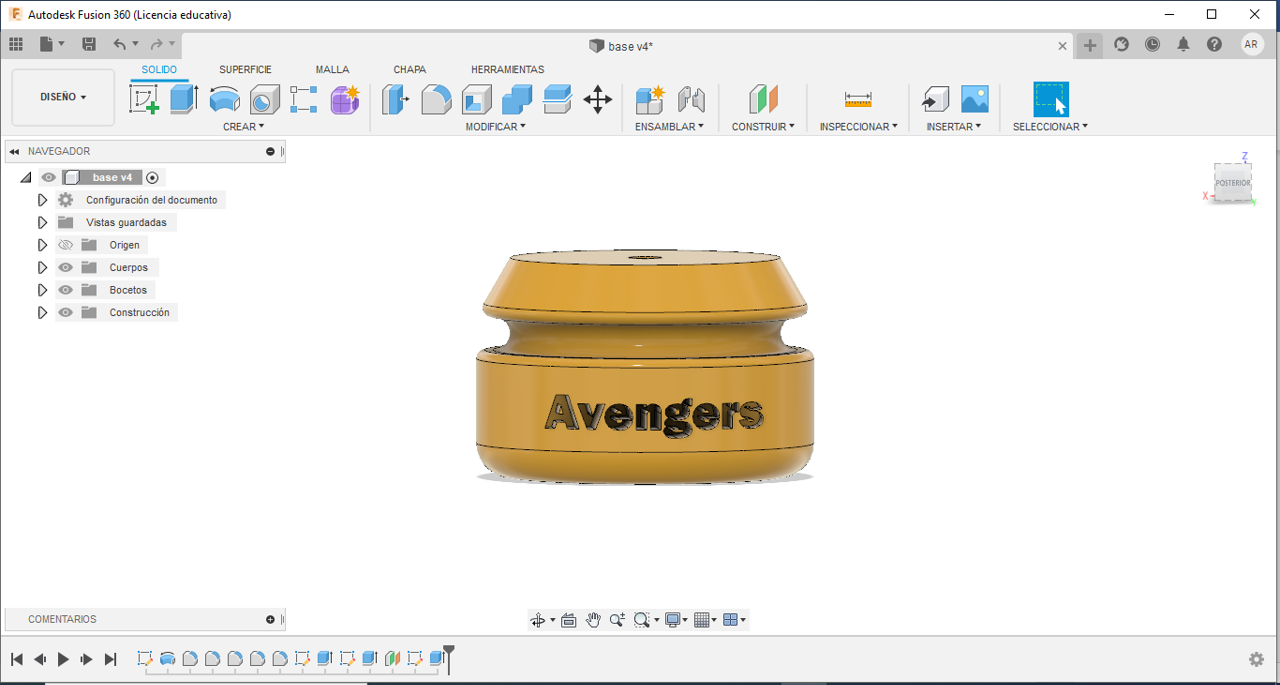Hide the Cuerpos folder

[66, 268]
